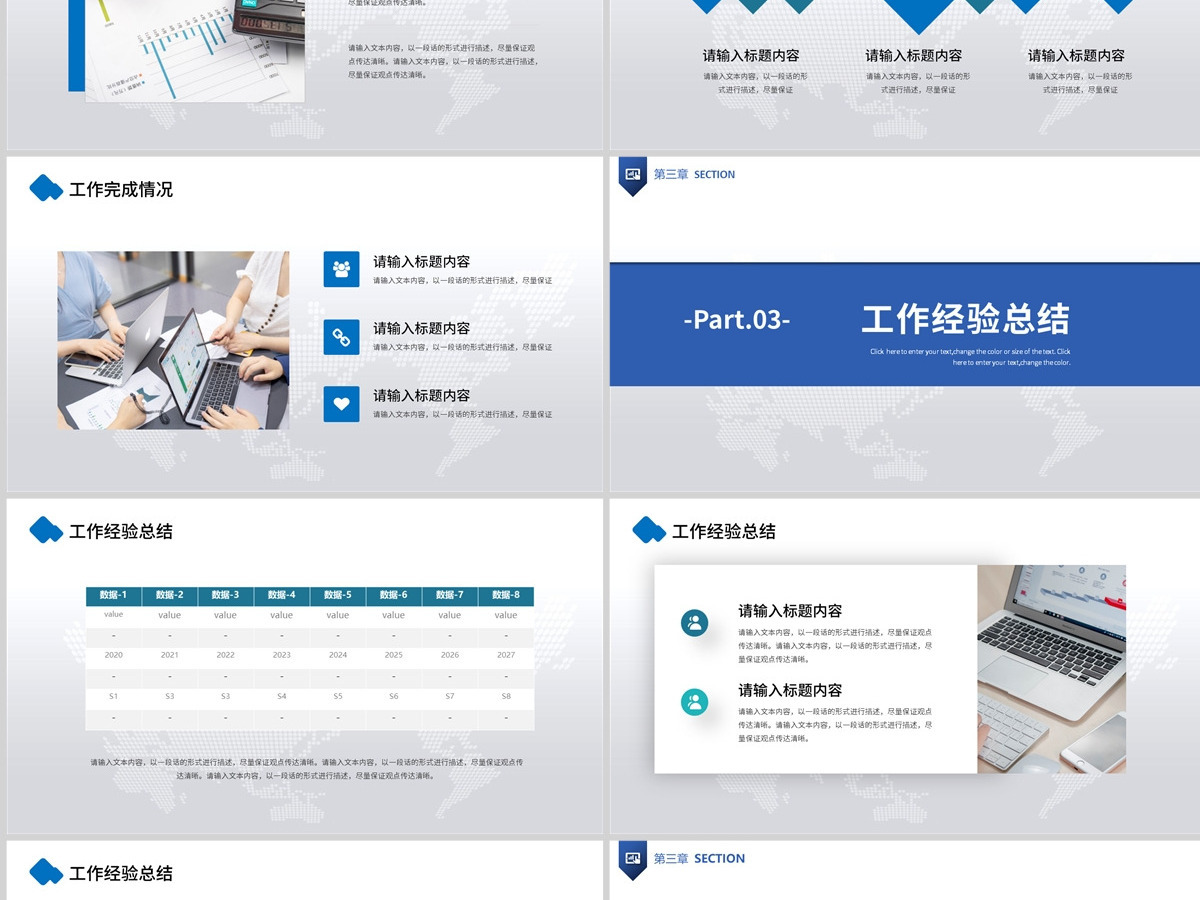The image size is (1200, 900).
Task: Click the title next to the link icon
Action: click(421, 328)
